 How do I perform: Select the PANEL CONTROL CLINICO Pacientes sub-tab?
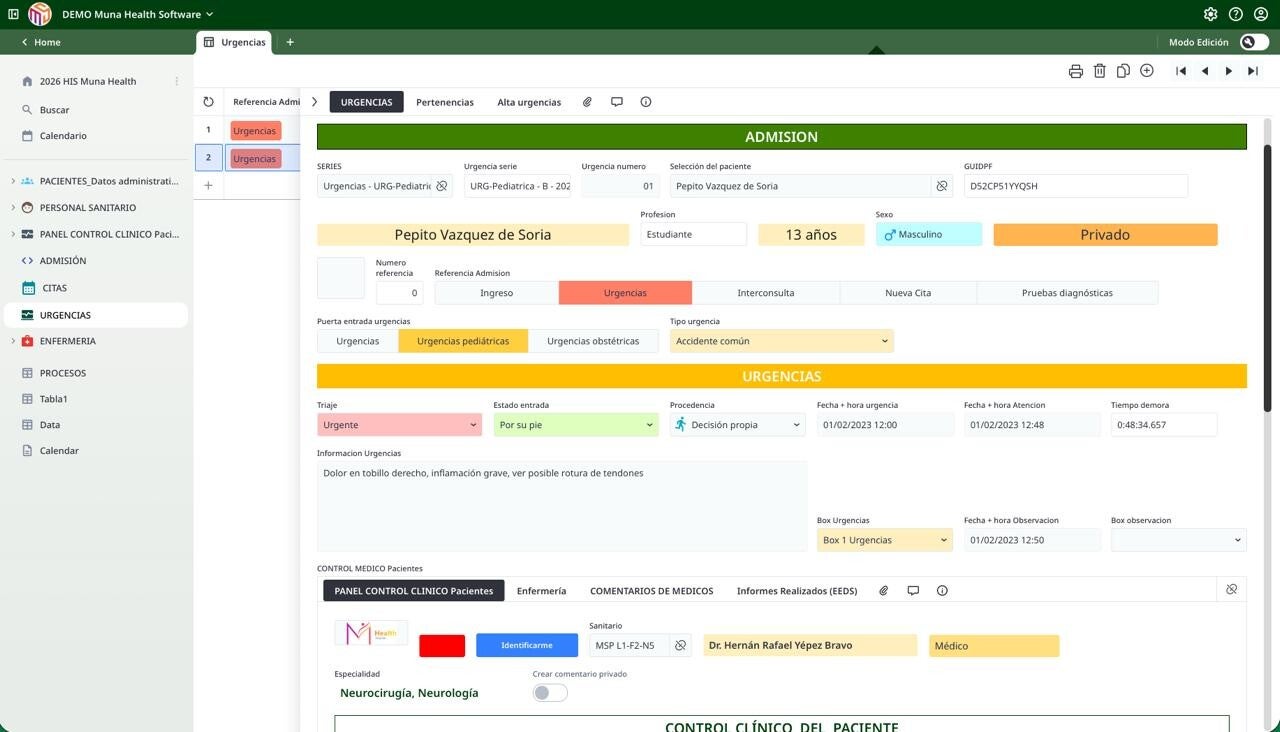414,591
